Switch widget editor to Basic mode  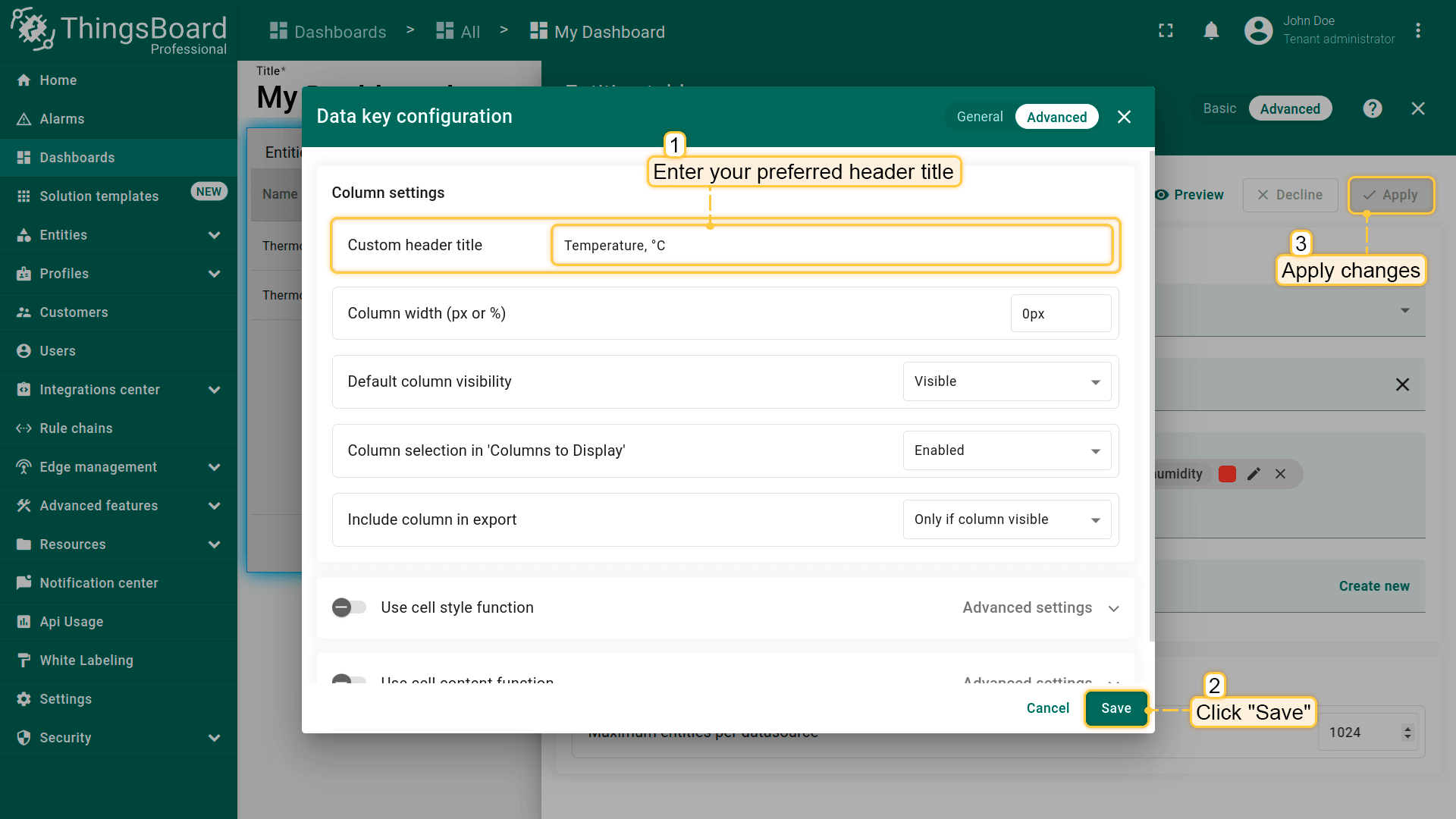[1219, 108]
